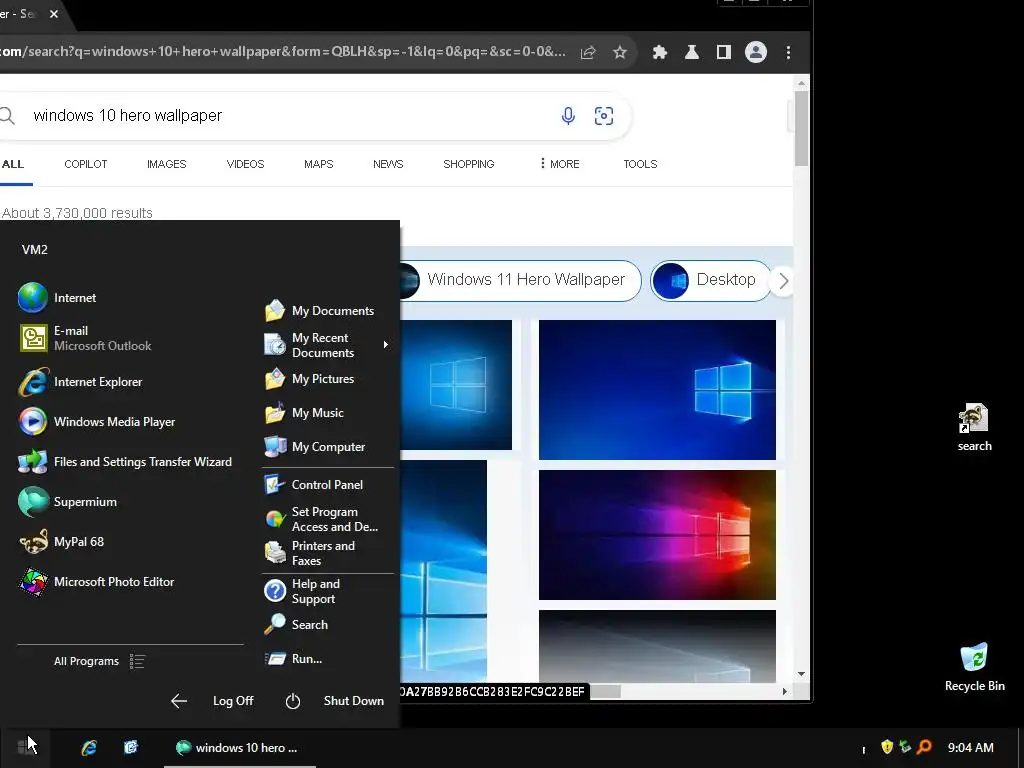Open My Pictures folder
The image size is (1024, 768).
click(x=310, y=379)
